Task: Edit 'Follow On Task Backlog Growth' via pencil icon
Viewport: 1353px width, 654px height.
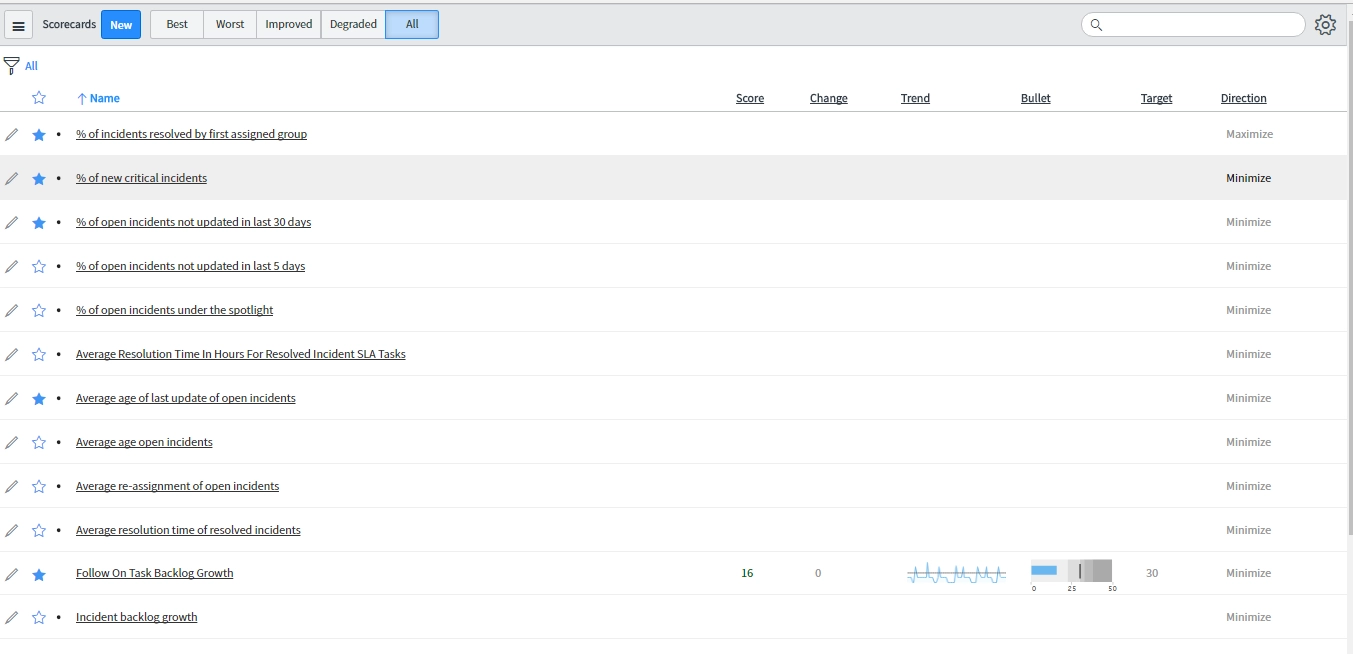Action: tap(12, 573)
